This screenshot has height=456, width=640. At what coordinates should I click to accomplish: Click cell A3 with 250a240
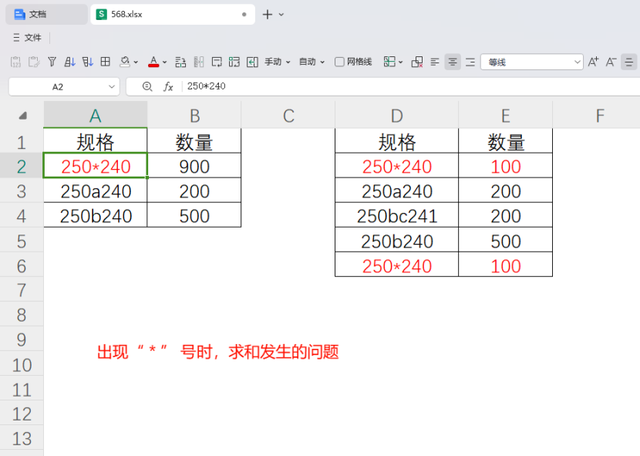tap(96, 191)
